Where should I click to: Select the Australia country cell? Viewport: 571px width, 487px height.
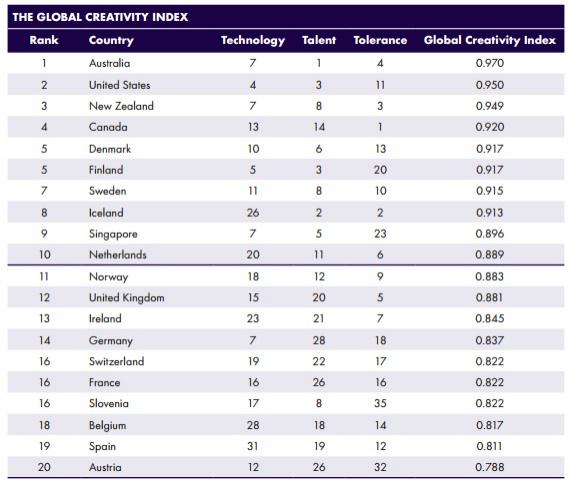(109, 63)
